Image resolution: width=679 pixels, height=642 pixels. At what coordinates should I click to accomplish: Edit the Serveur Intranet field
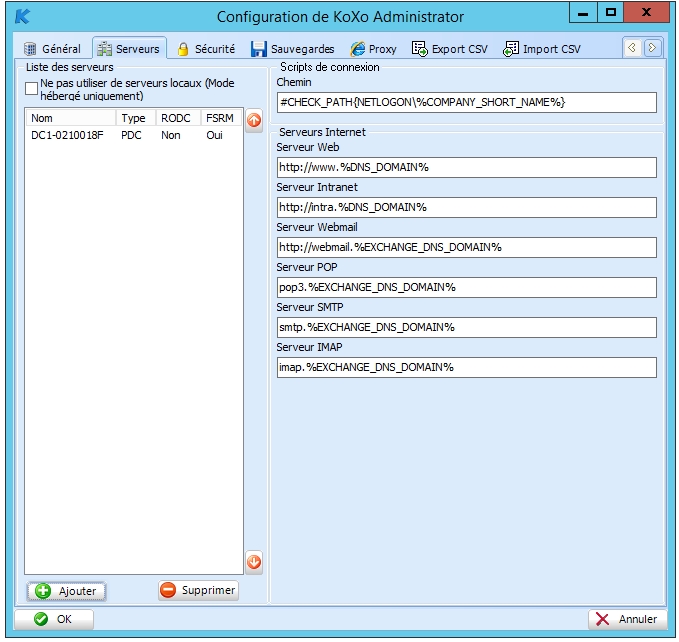[x=467, y=207]
